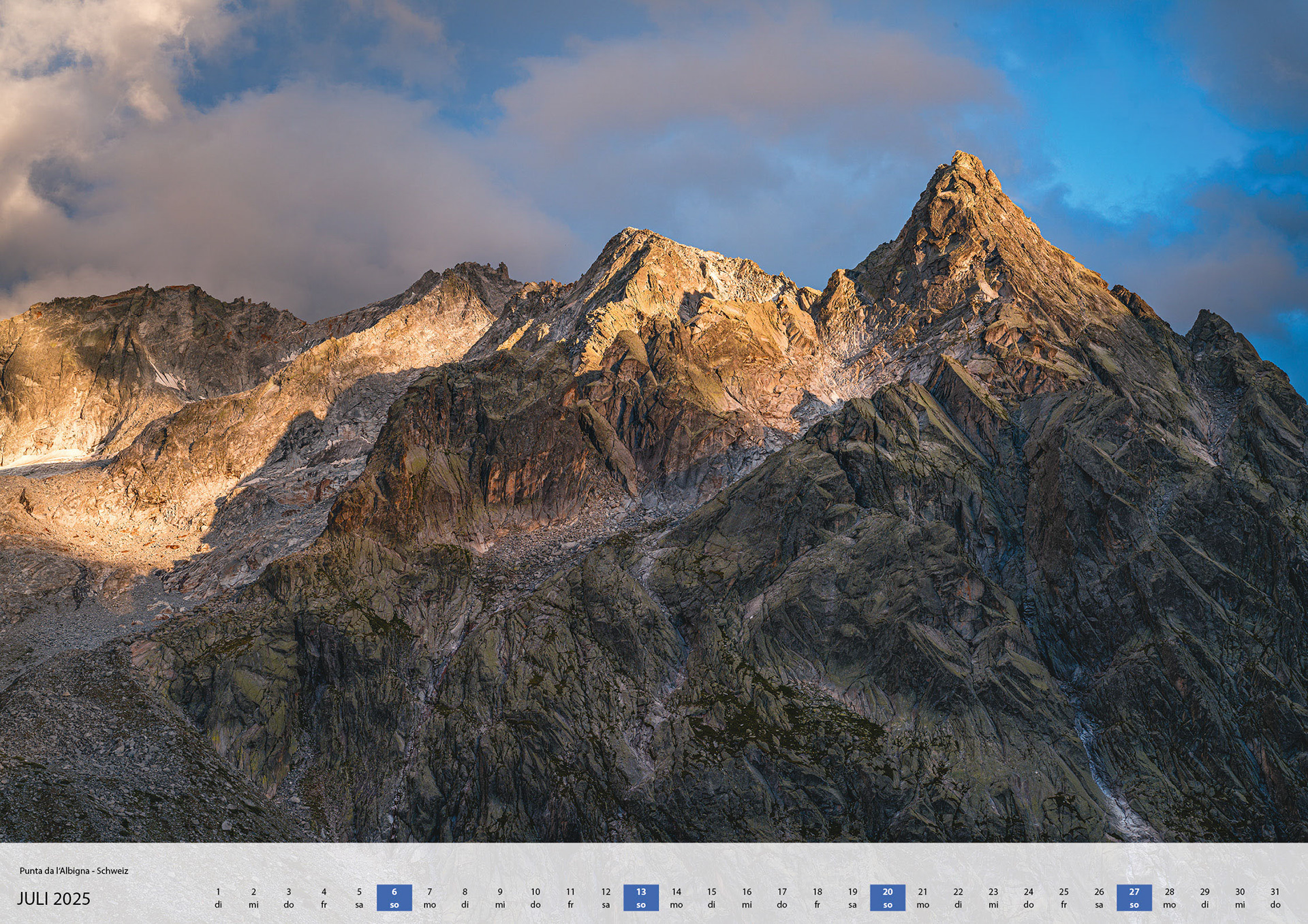This screenshot has height=924, width=1308.
Task: Select calendar day 28 (mo)
Action: tap(1170, 898)
